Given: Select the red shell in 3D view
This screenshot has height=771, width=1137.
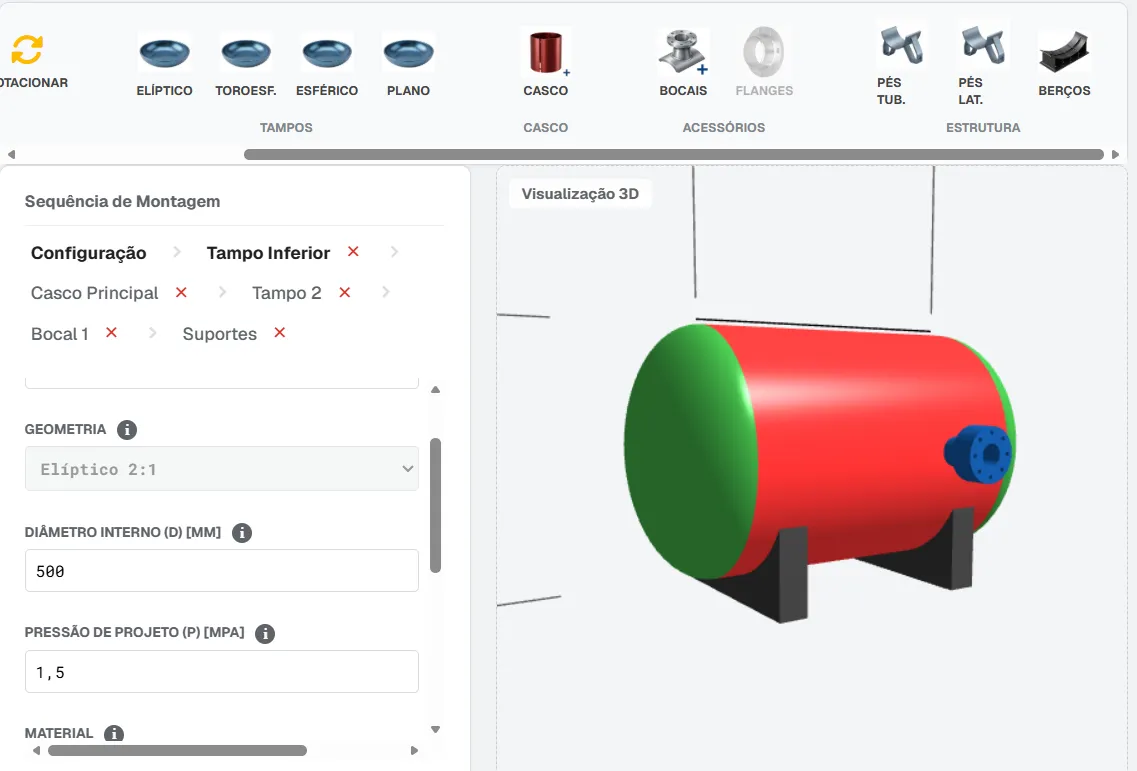Looking at the screenshot, I should (856, 442).
